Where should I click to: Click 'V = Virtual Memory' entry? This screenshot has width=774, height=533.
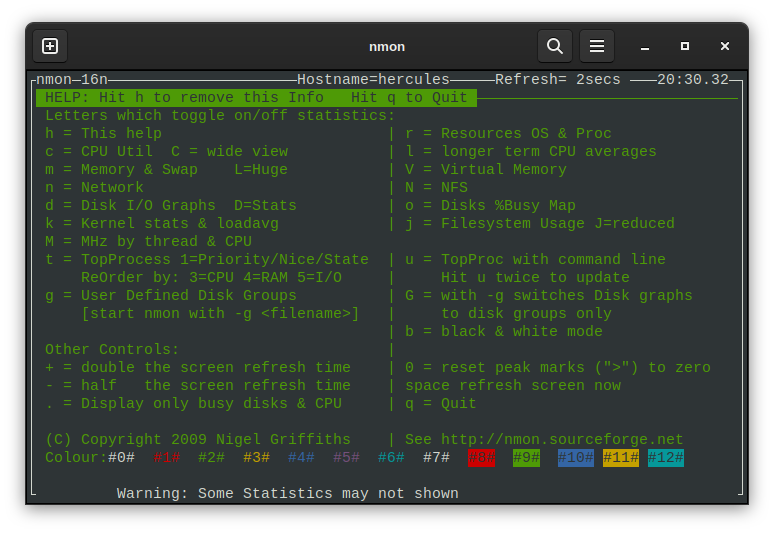486,169
